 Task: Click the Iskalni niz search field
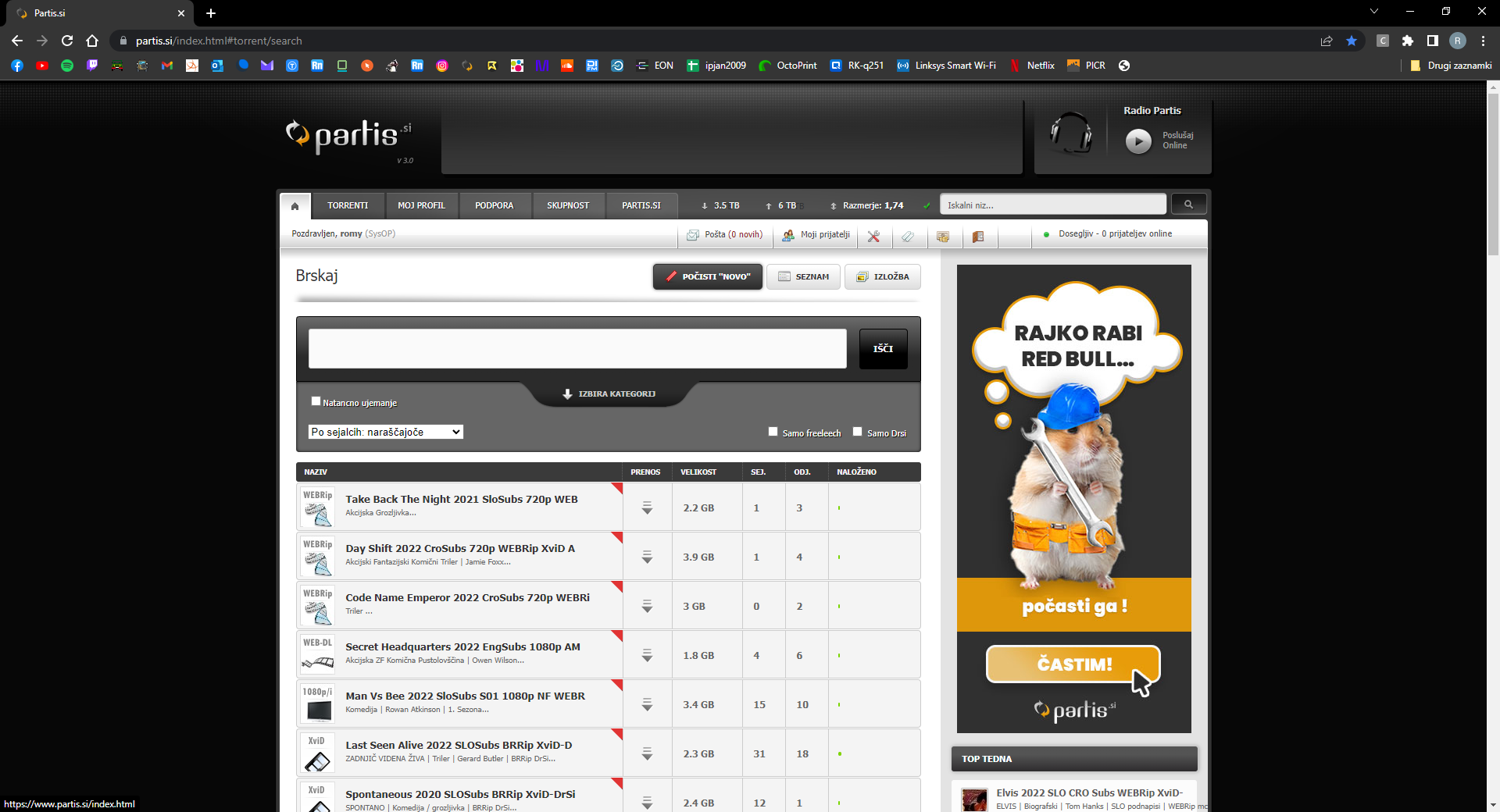1053,205
